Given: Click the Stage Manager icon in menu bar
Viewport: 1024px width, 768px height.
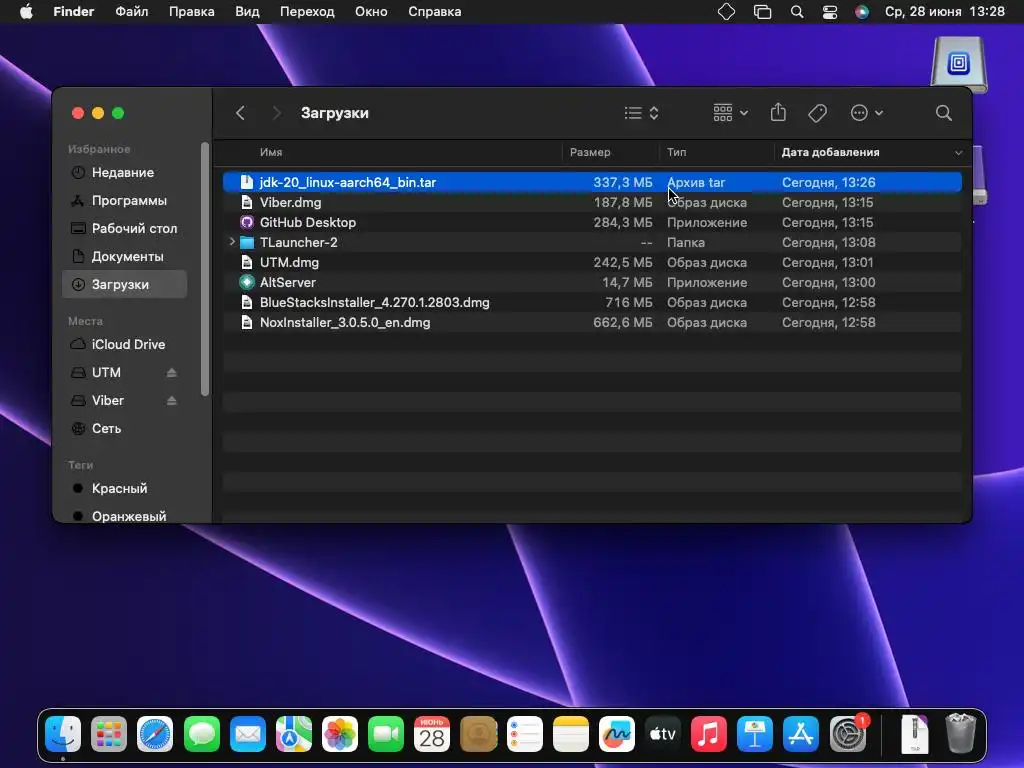Looking at the screenshot, I should [x=762, y=12].
